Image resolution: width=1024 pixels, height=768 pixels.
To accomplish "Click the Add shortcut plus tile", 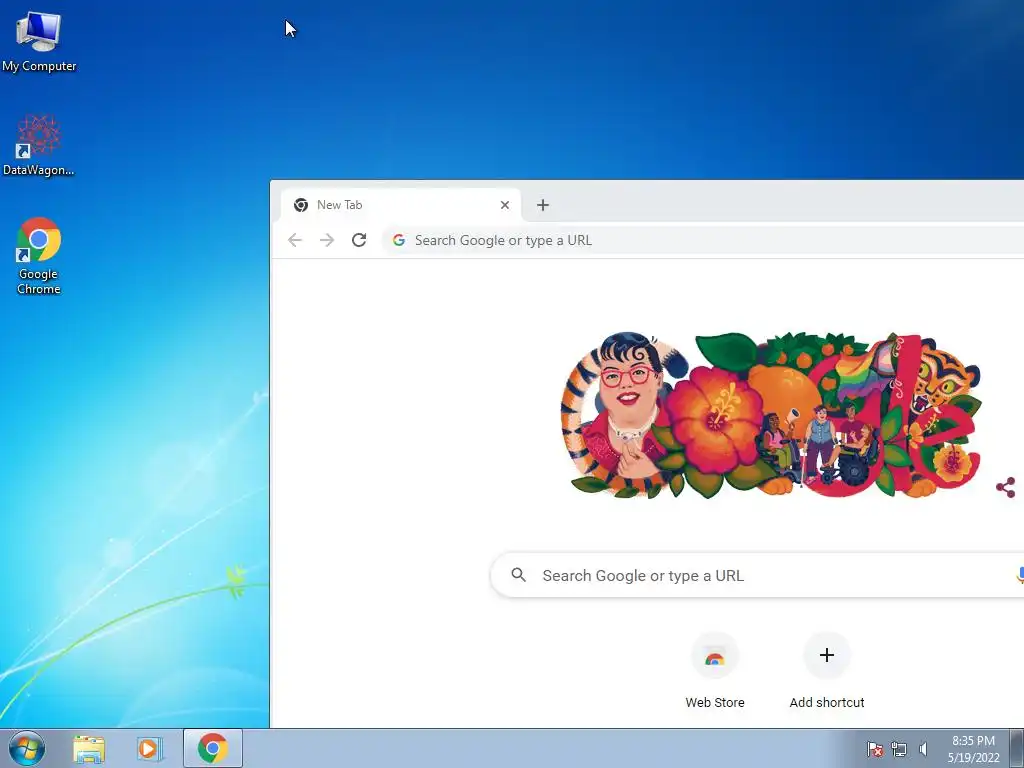I will pos(827,655).
